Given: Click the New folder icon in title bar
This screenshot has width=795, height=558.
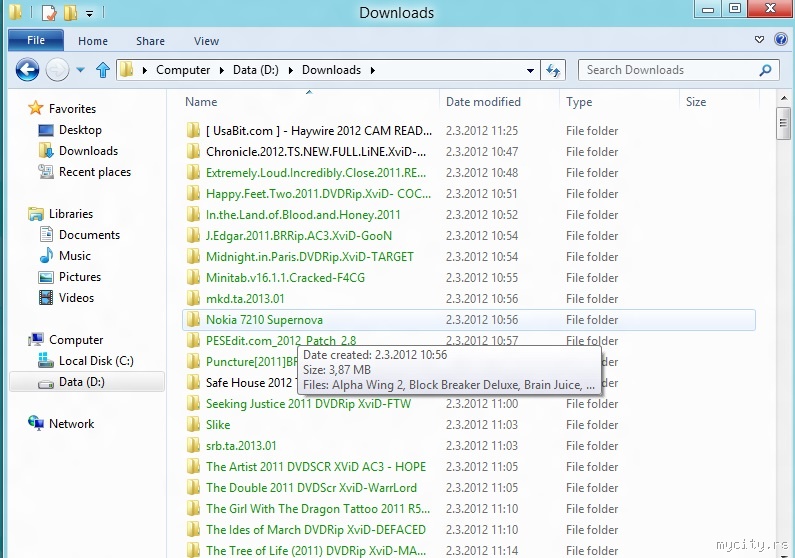Looking at the screenshot, I should [70, 13].
